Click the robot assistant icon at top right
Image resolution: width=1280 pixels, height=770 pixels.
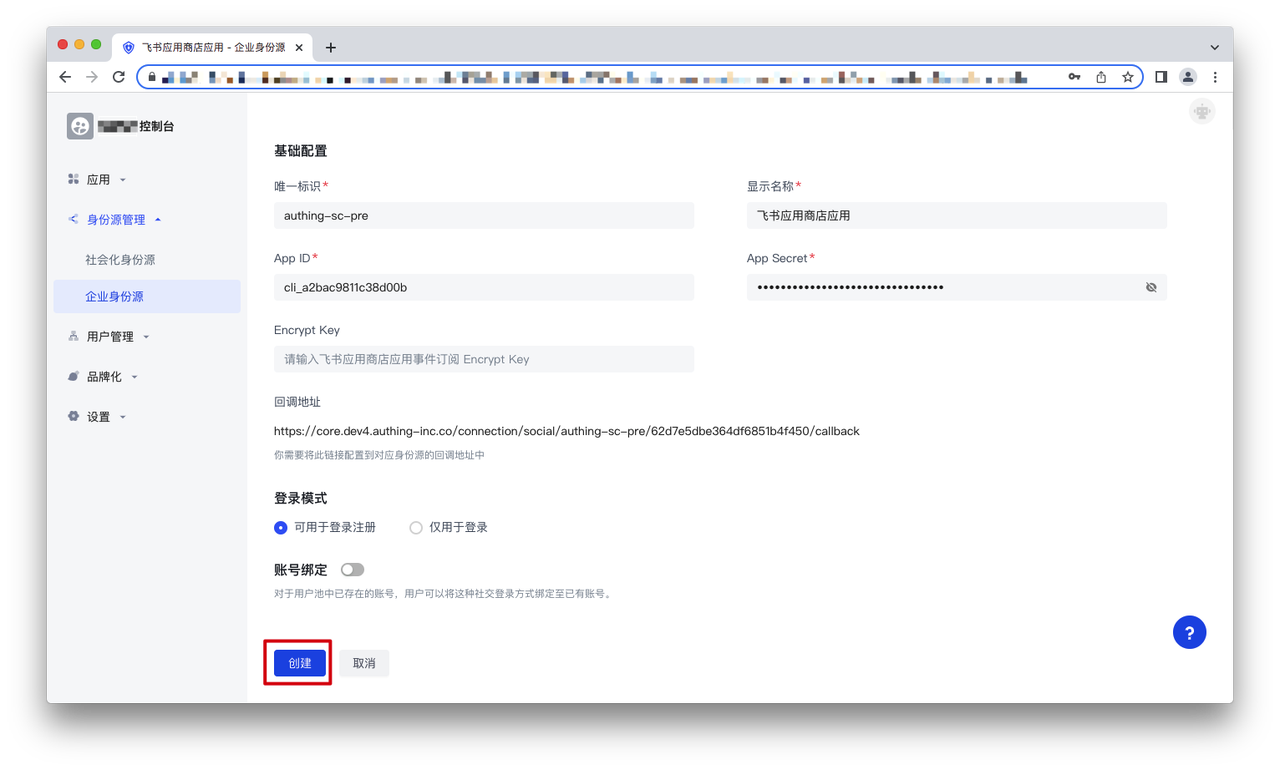click(x=1202, y=112)
